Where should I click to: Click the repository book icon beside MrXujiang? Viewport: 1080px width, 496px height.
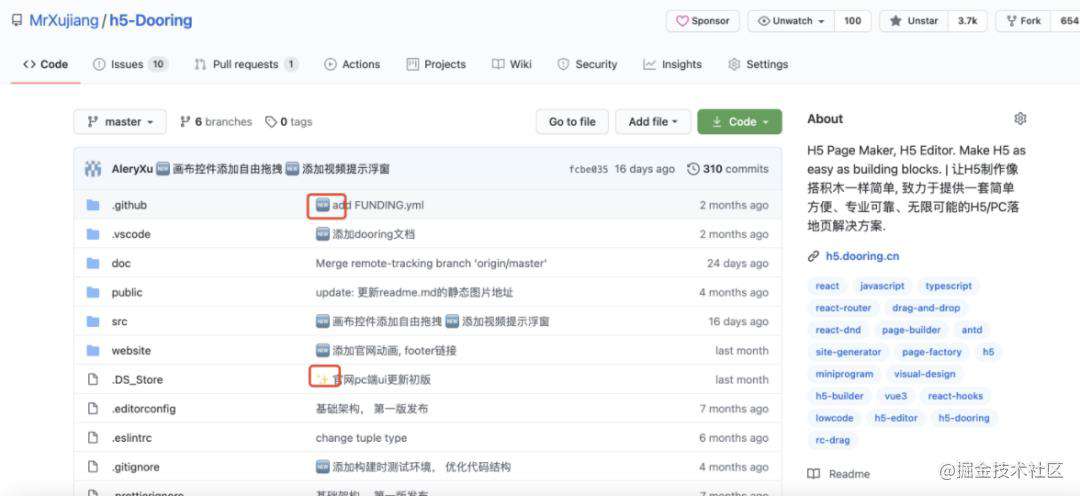(x=17, y=21)
